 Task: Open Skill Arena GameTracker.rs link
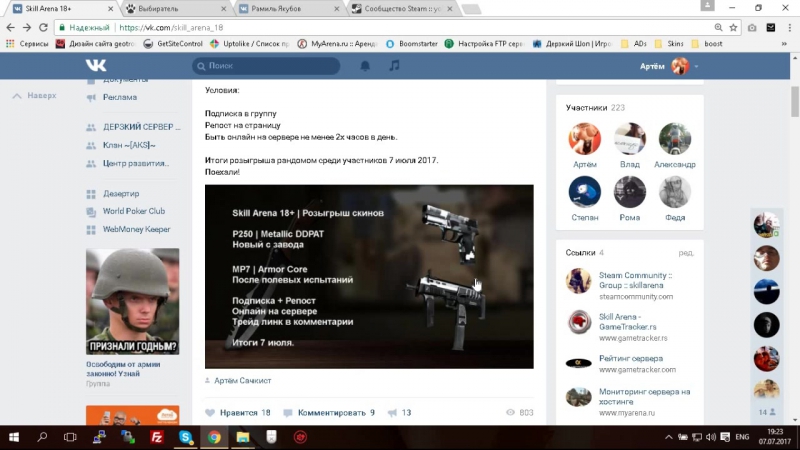point(628,322)
